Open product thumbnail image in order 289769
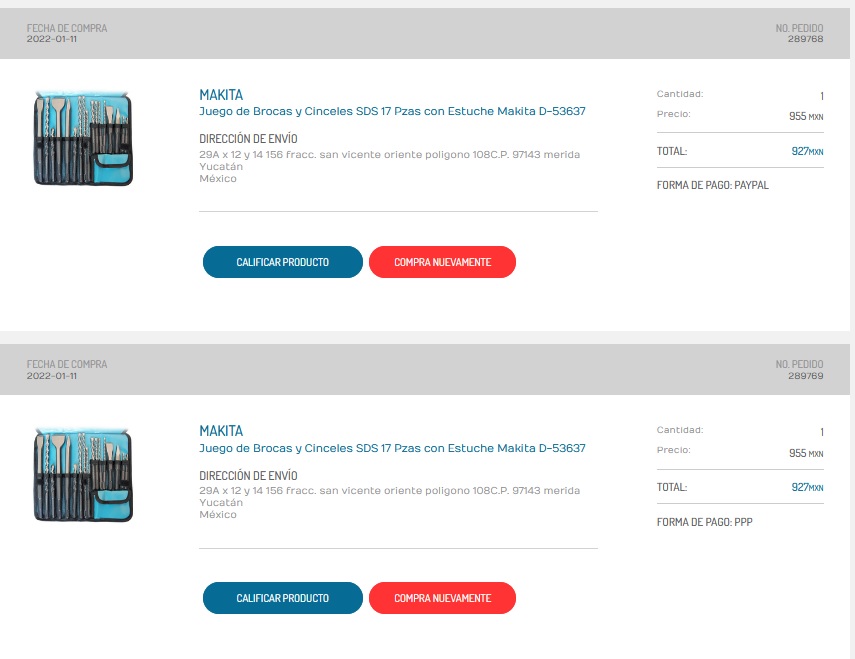This screenshot has height=659, width=855. (83, 475)
